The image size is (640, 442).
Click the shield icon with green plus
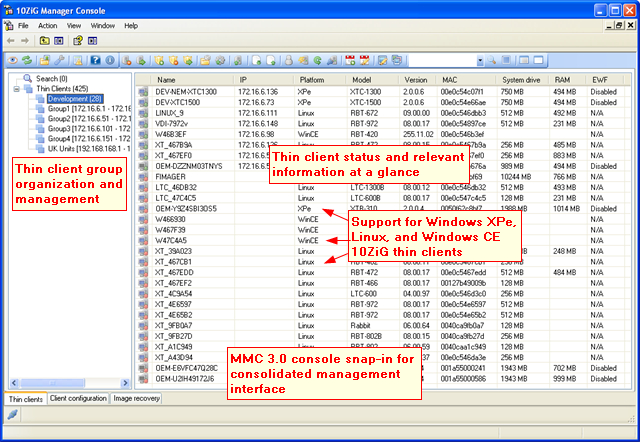(x=159, y=61)
